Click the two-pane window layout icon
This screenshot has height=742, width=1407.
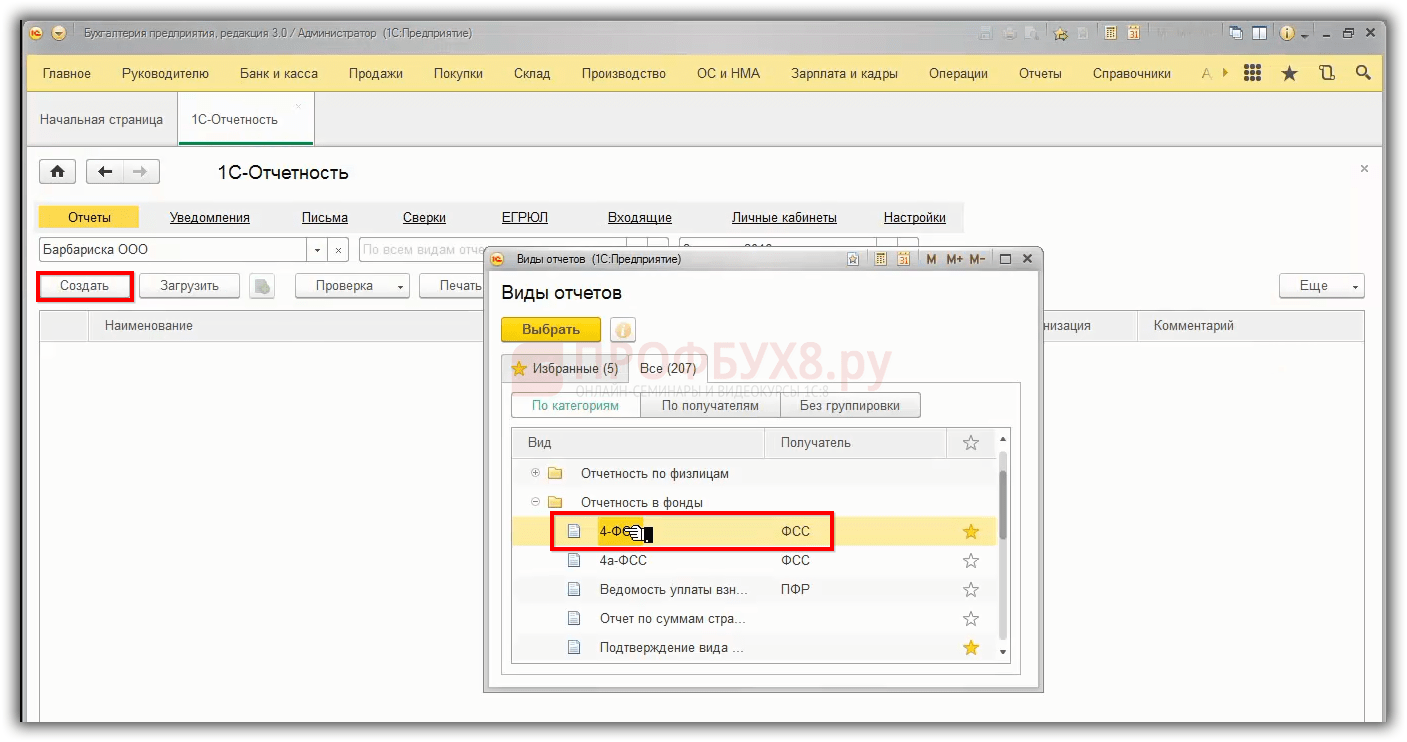coord(1260,32)
